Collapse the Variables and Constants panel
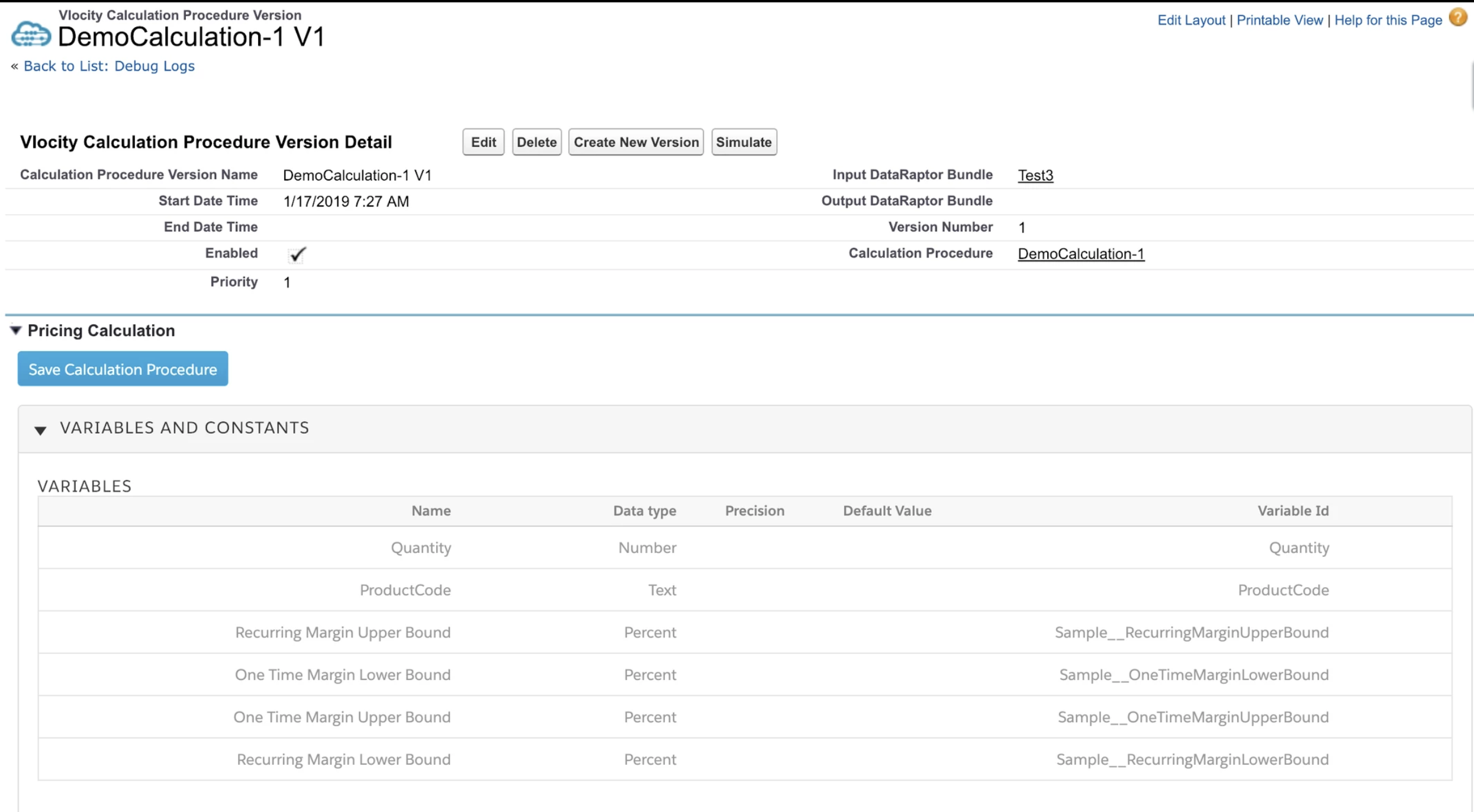1474x812 pixels. pos(40,430)
